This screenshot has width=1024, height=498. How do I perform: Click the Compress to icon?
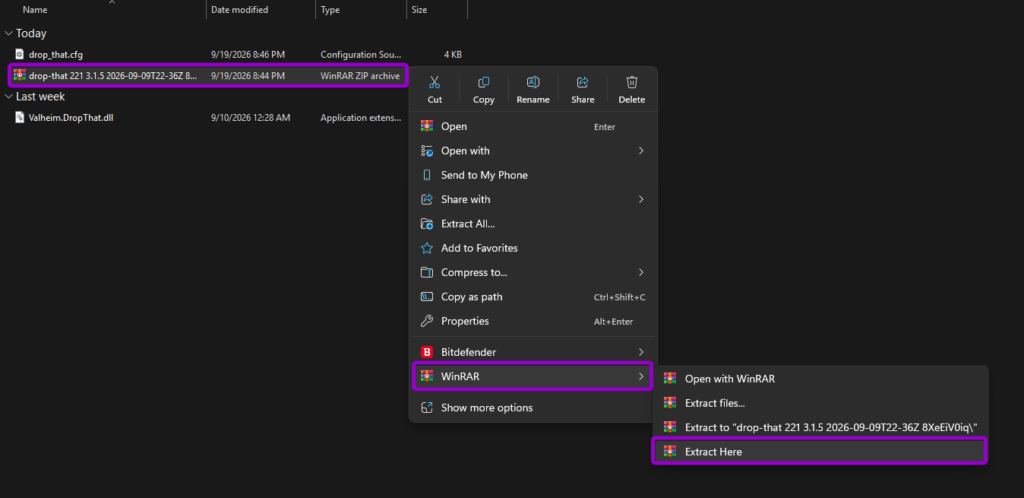click(427, 272)
